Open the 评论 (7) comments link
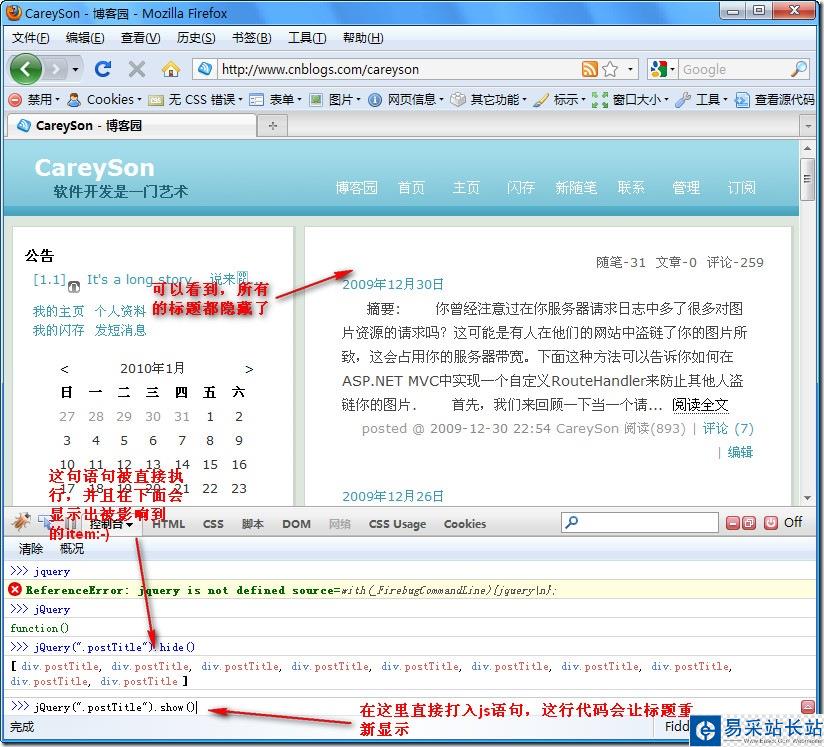 [x=728, y=428]
